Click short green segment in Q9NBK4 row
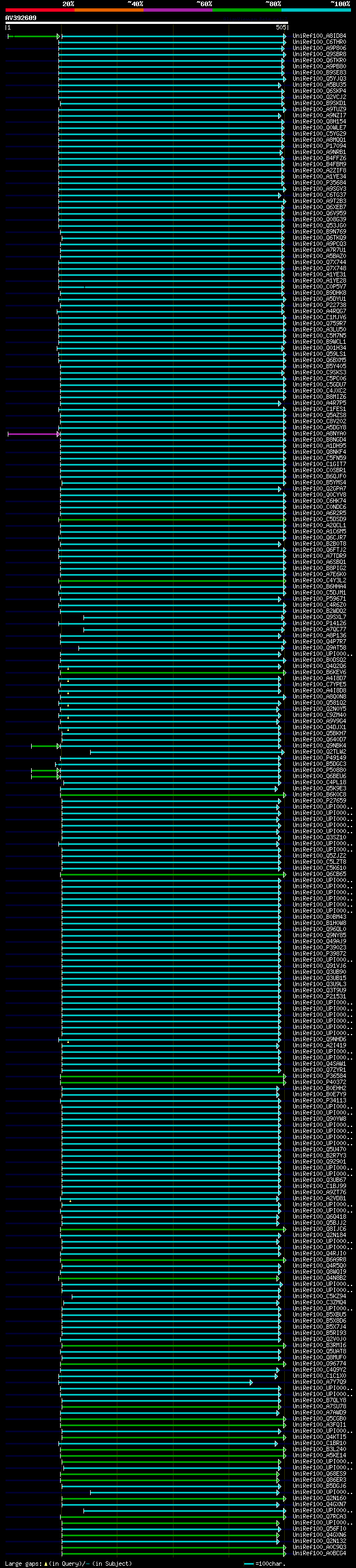This screenshot has height=1568, width=356. click(x=46, y=746)
